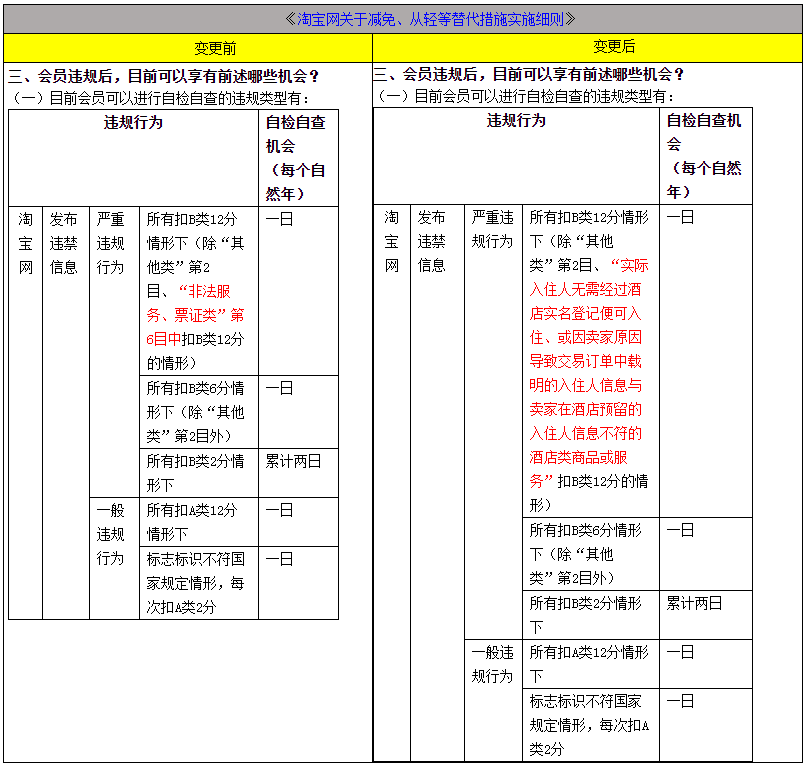Click 所有扣A类12分情形下 cell in 变更后 table

591,664
